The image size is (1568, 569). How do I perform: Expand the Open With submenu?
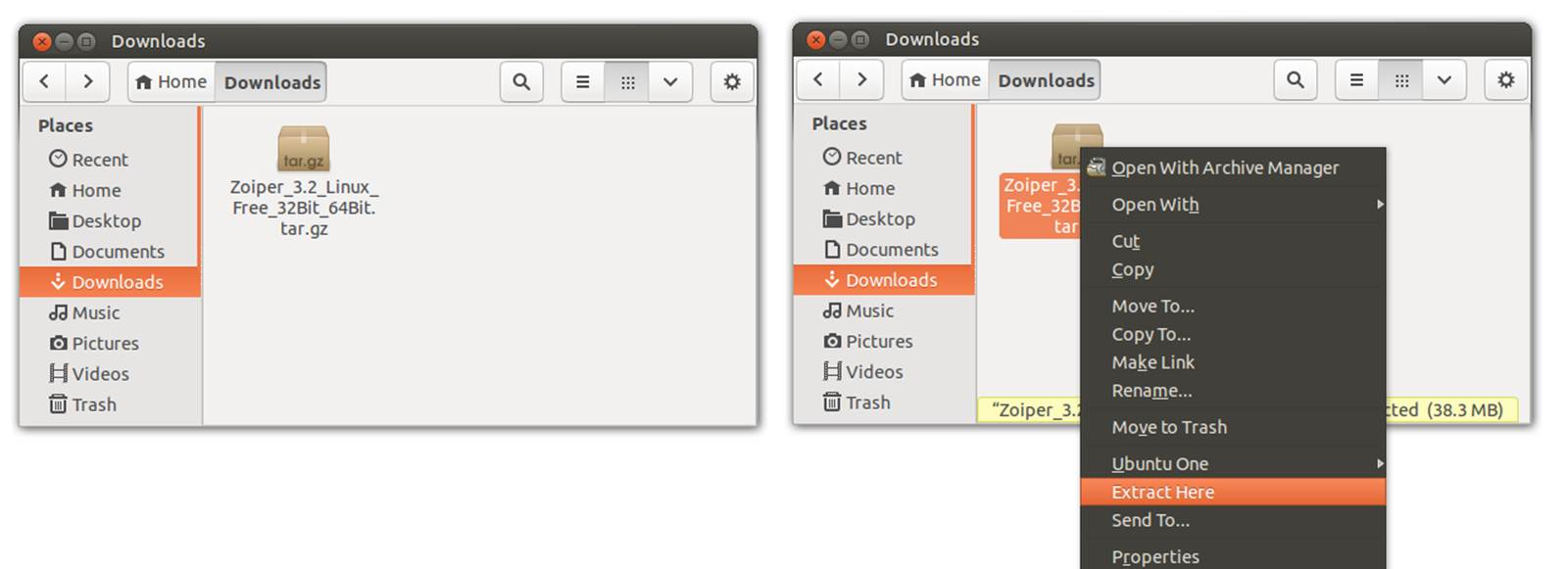pyautogui.click(x=1233, y=205)
